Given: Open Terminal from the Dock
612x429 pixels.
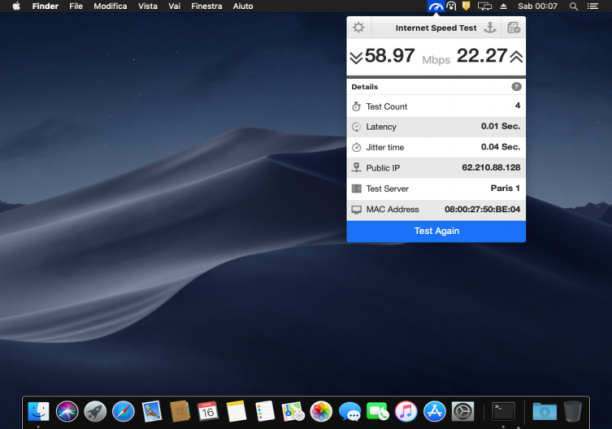Looking at the screenshot, I should pyautogui.click(x=503, y=411).
